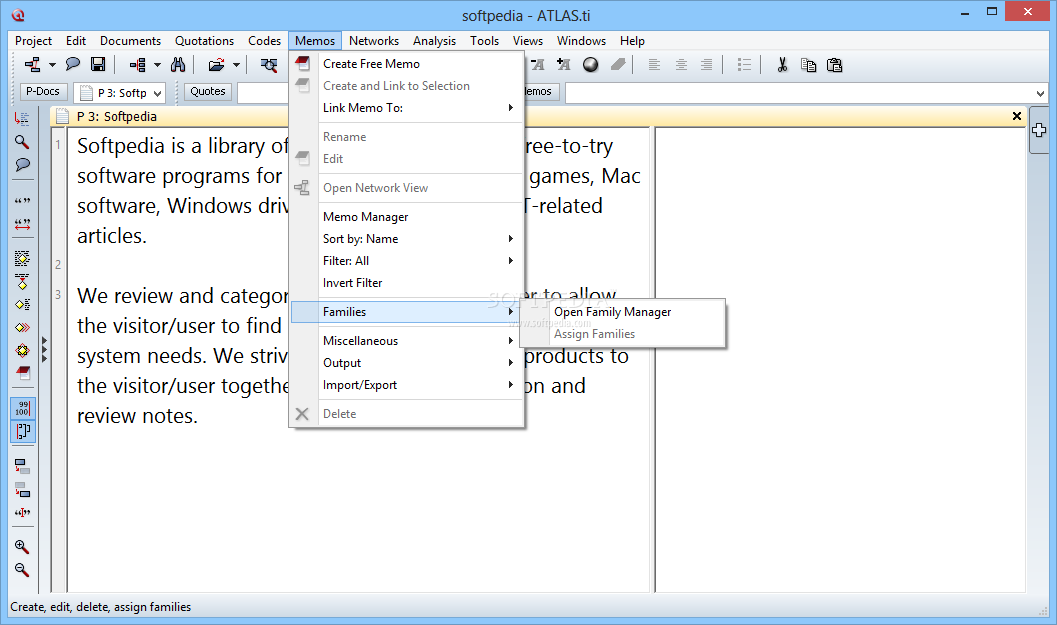Open the query tool icon next to folder

269,65
